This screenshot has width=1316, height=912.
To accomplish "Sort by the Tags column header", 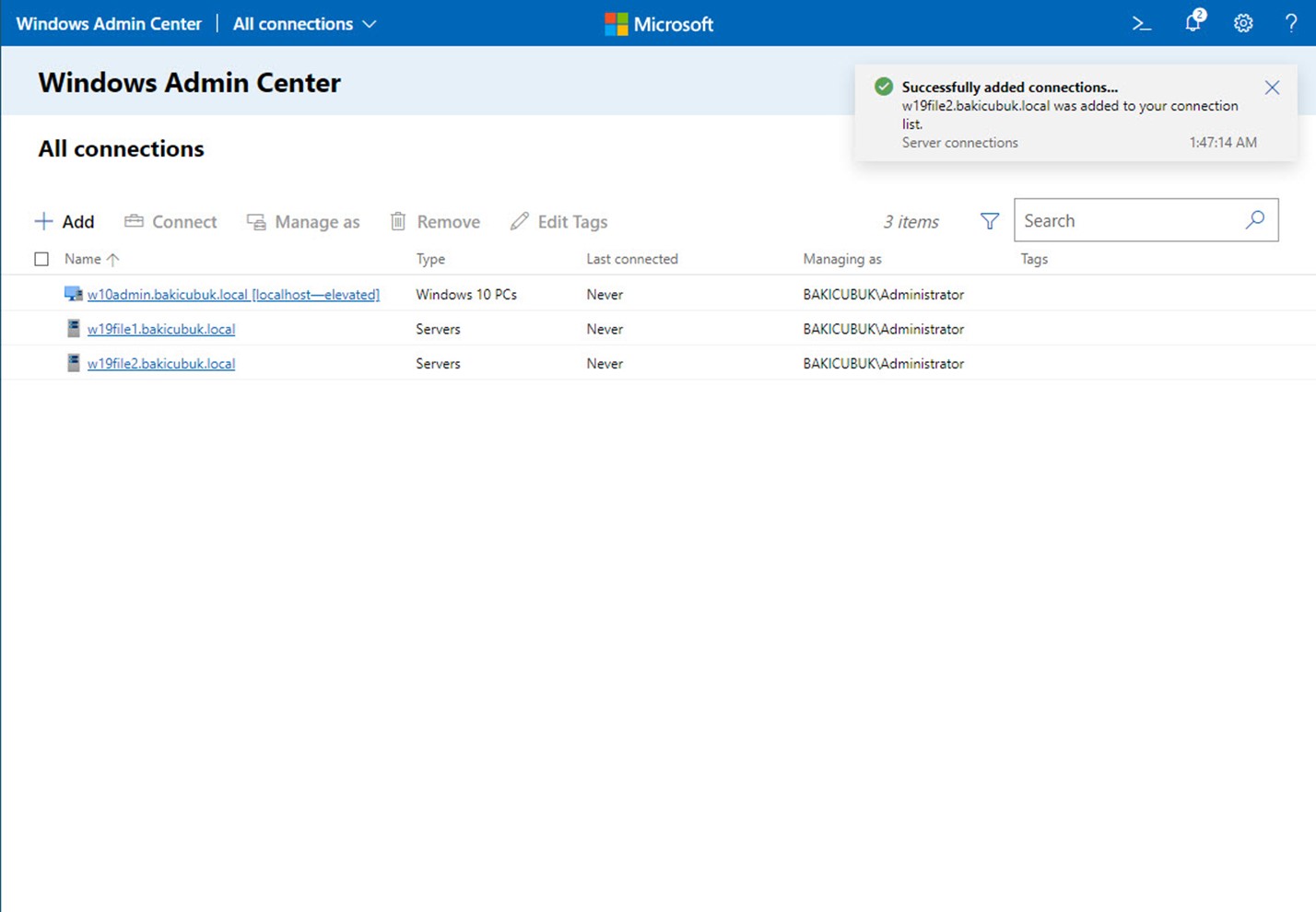I will pyautogui.click(x=1034, y=259).
